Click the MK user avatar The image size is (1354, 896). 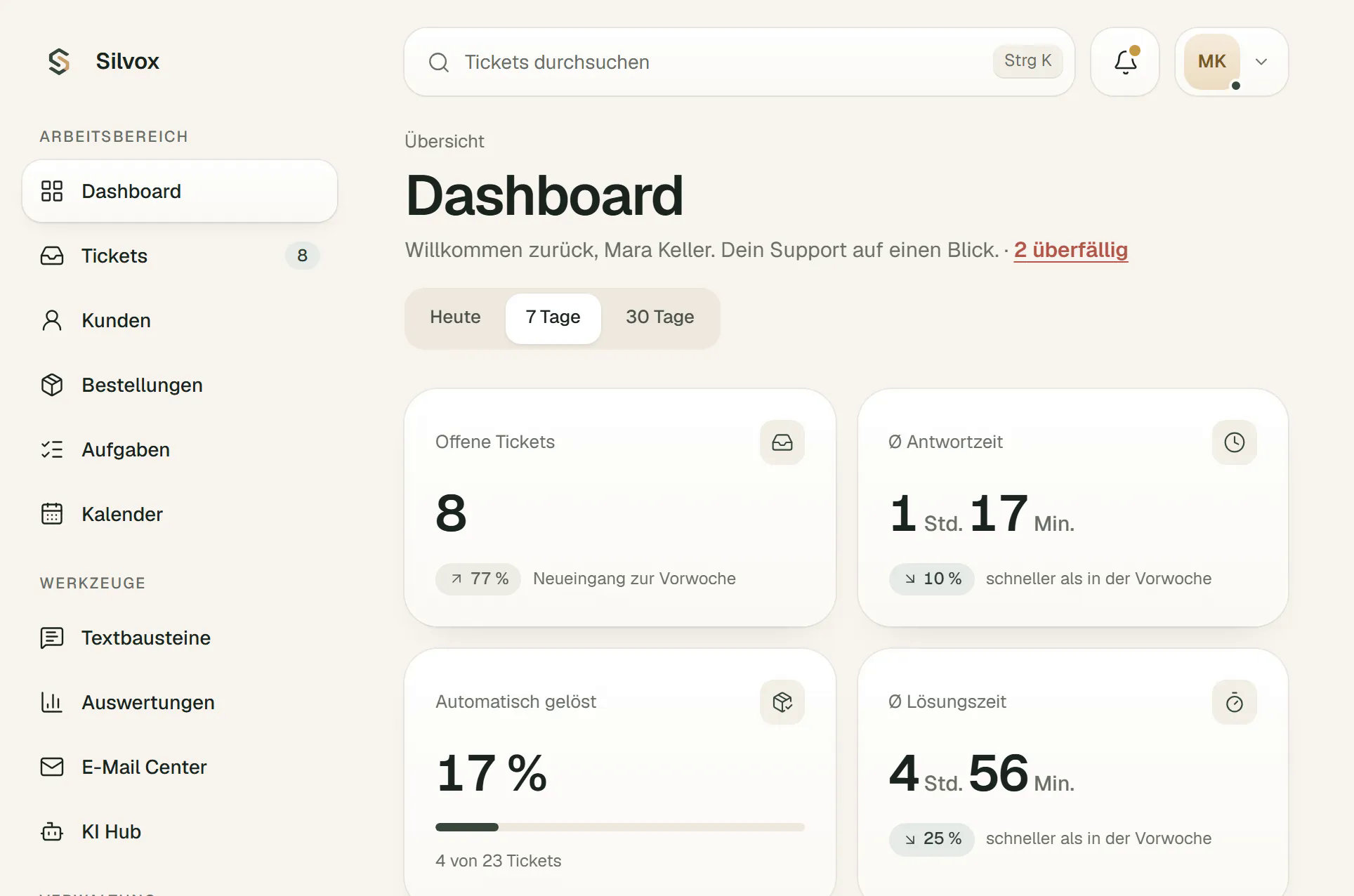point(1212,62)
